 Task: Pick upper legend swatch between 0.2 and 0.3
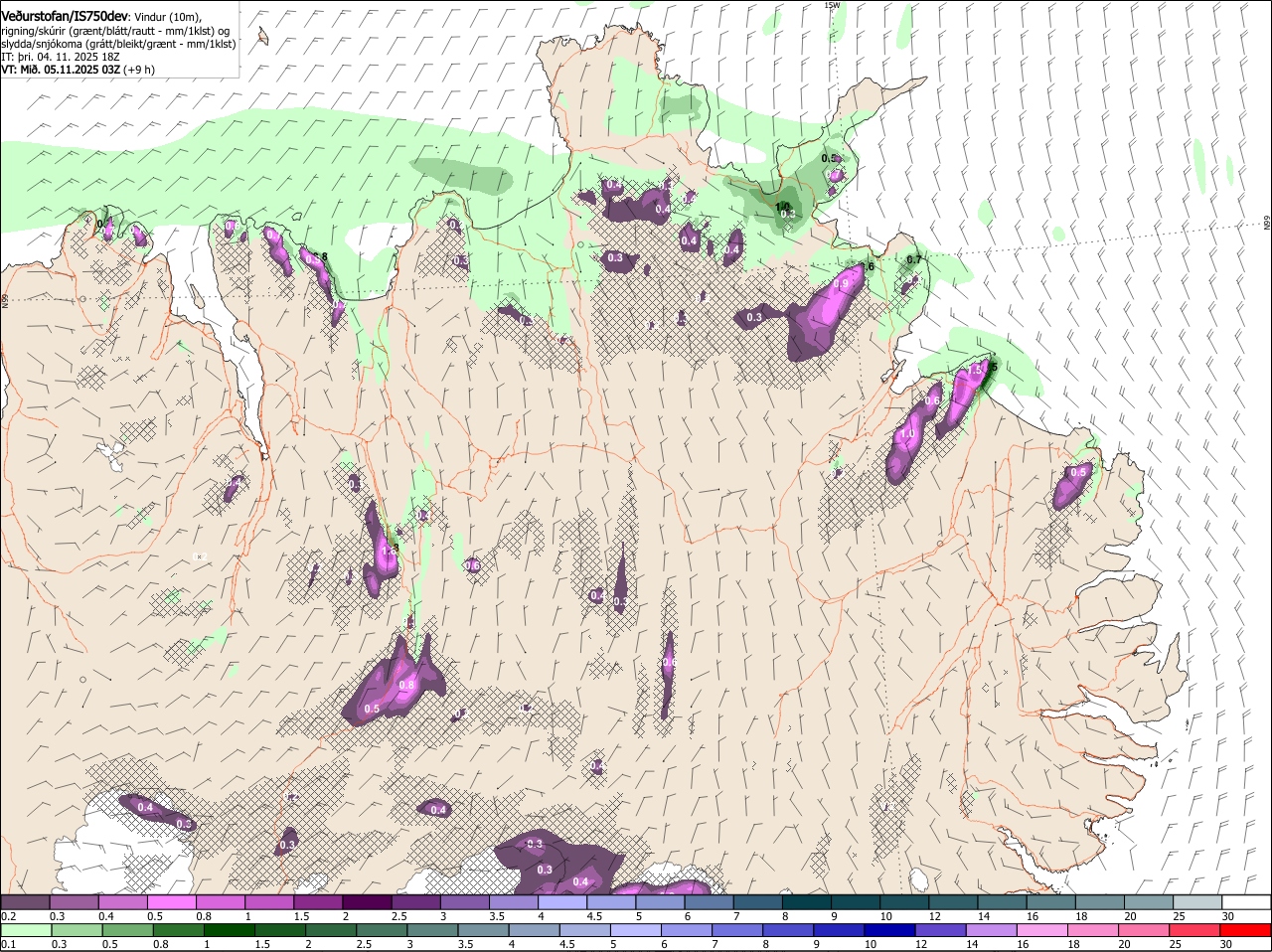coord(25,902)
